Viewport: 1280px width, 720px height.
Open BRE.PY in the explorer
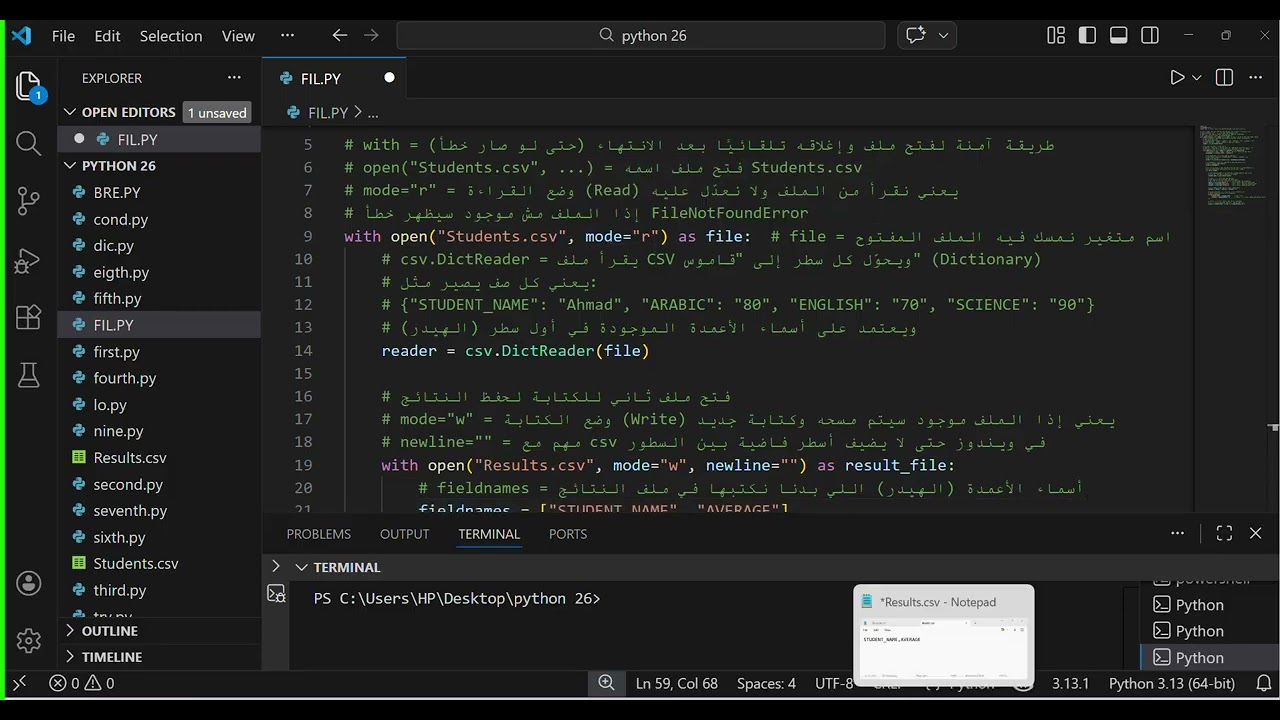click(117, 192)
